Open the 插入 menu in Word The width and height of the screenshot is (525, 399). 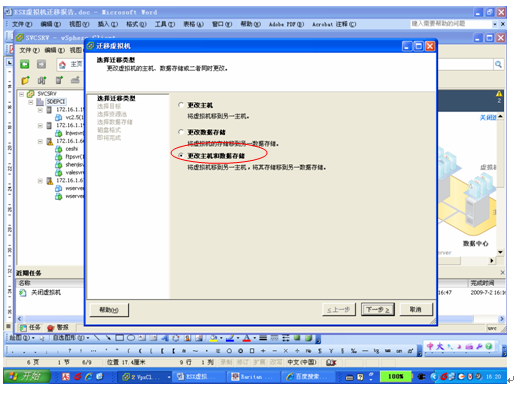tap(107, 24)
